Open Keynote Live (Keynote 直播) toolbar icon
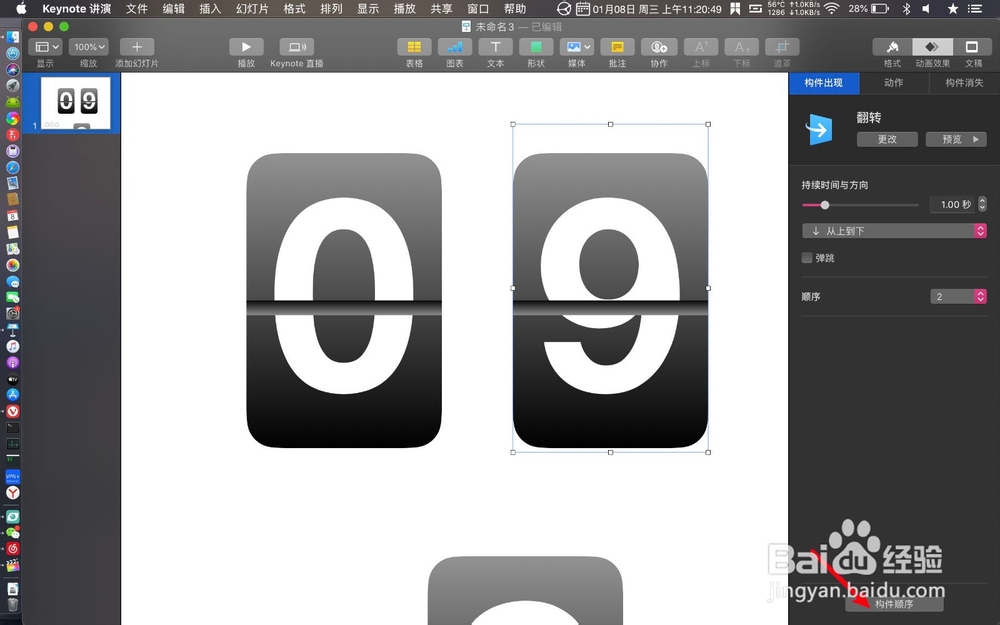Image resolution: width=1000 pixels, height=625 pixels. tap(297, 47)
